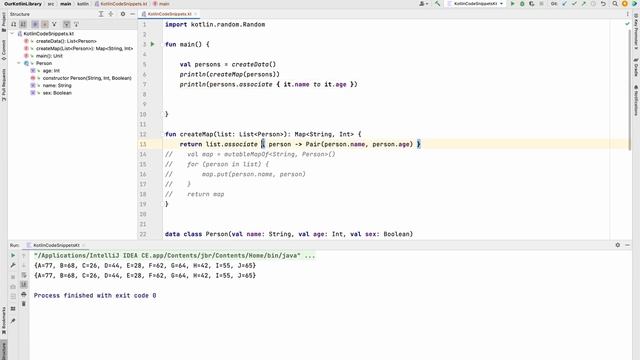Toggle scroll to end in Run console
The image size is (640, 360).
(24, 284)
